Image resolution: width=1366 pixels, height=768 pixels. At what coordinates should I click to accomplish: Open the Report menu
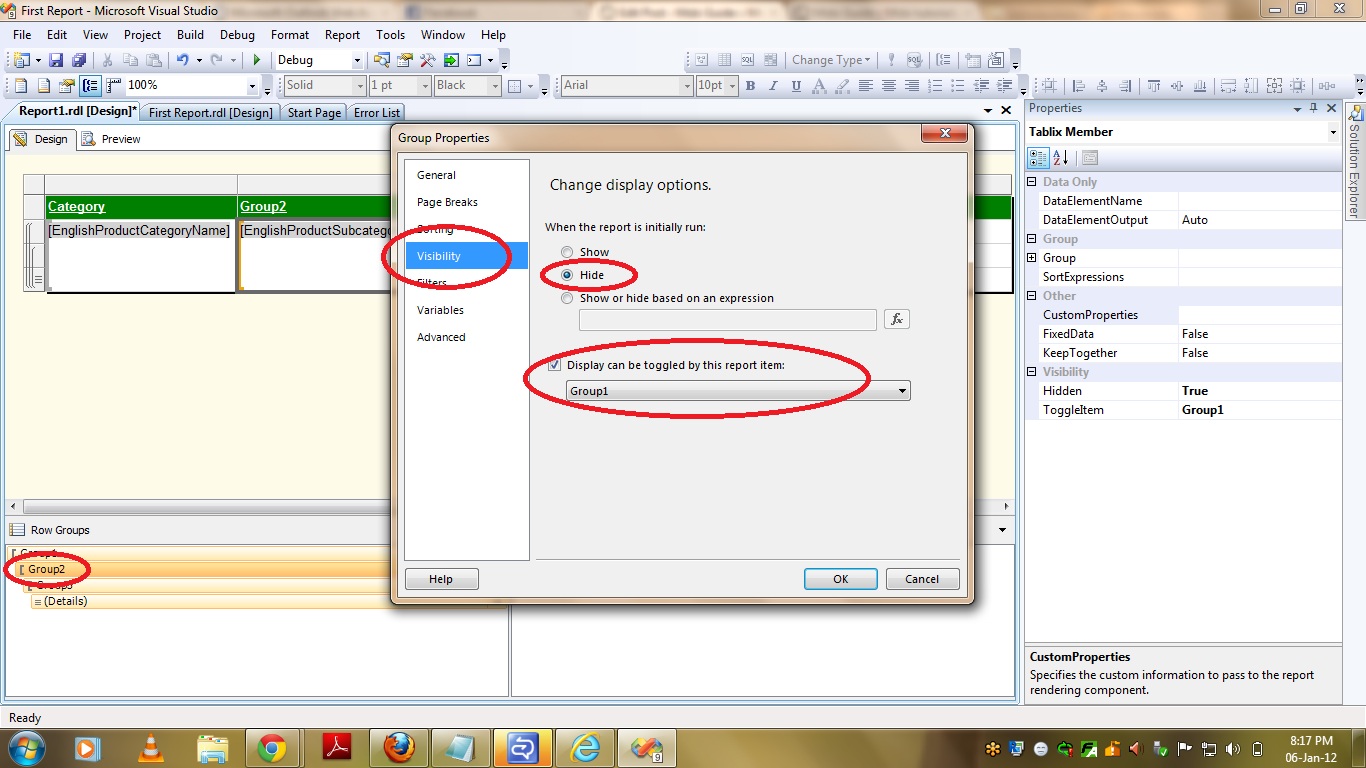[x=342, y=35]
